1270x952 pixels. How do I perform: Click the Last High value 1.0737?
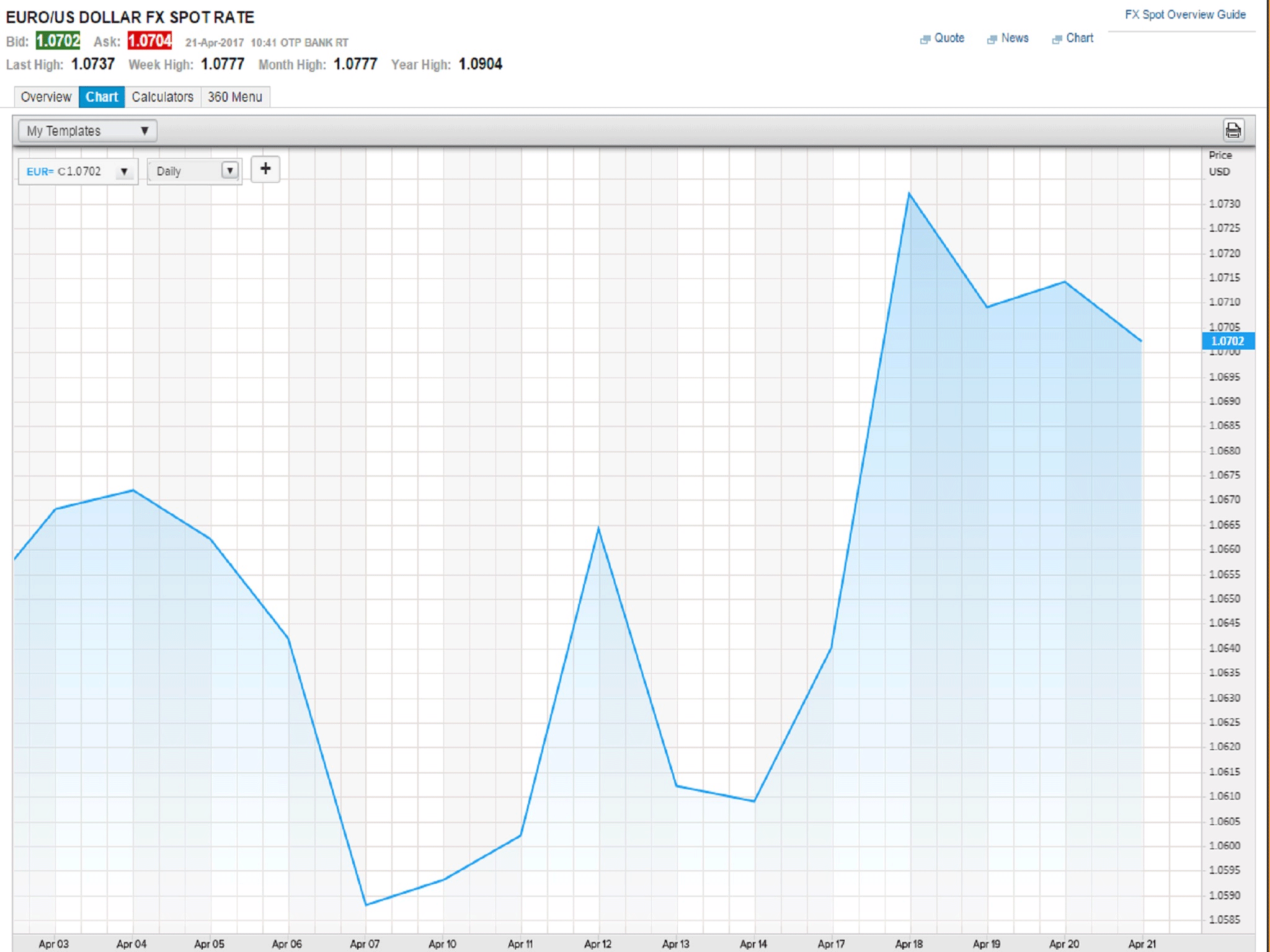93,64
